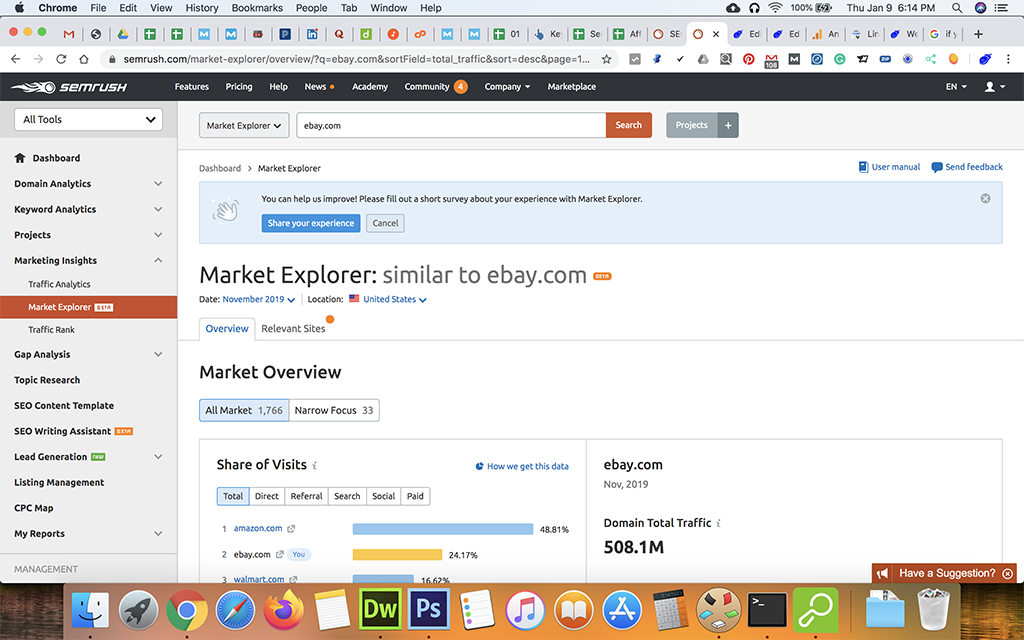
Task: Click the Chrome home button
Action: pyautogui.click(x=84, y=59)
